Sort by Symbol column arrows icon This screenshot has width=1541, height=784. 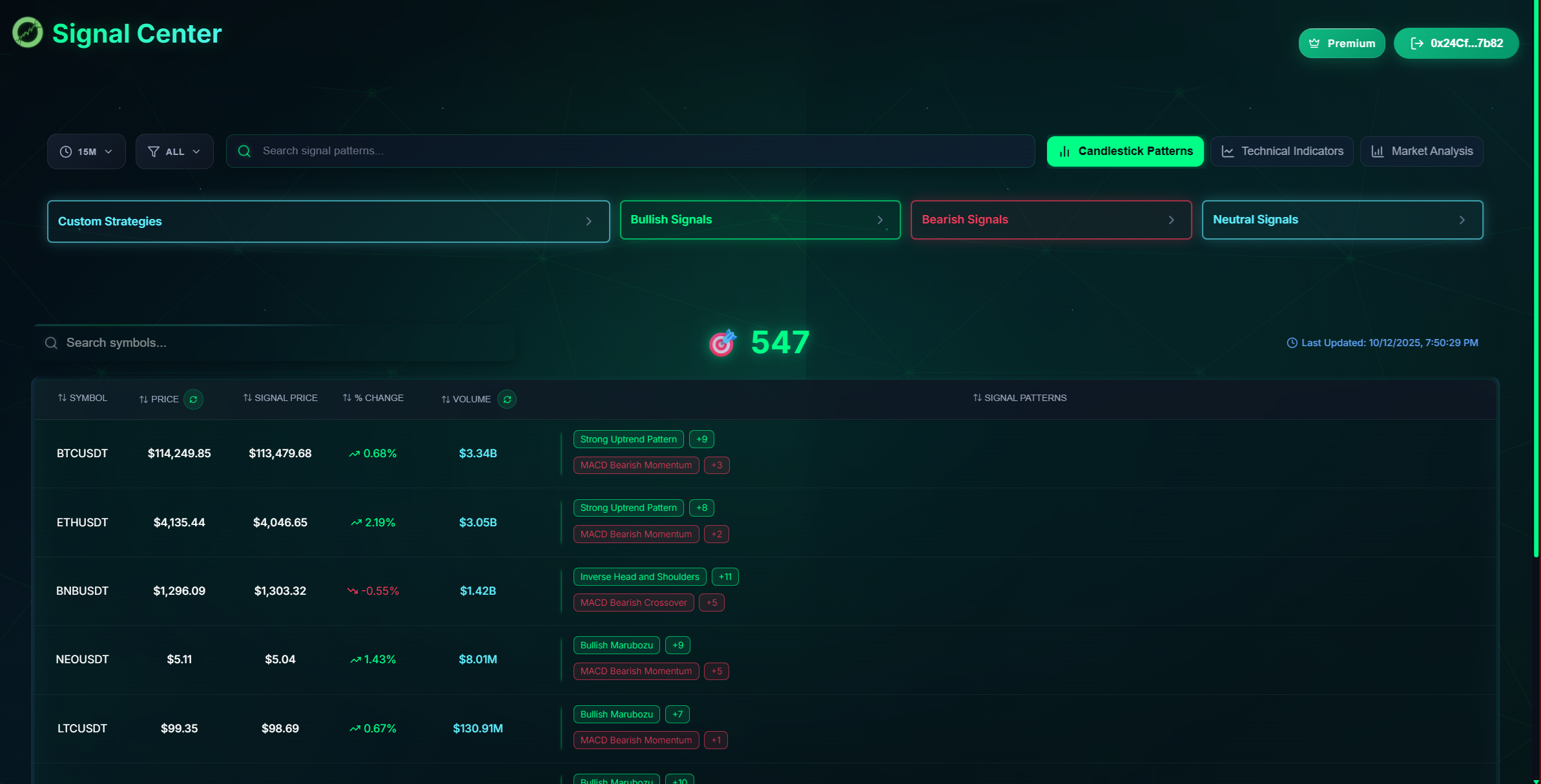62,398
